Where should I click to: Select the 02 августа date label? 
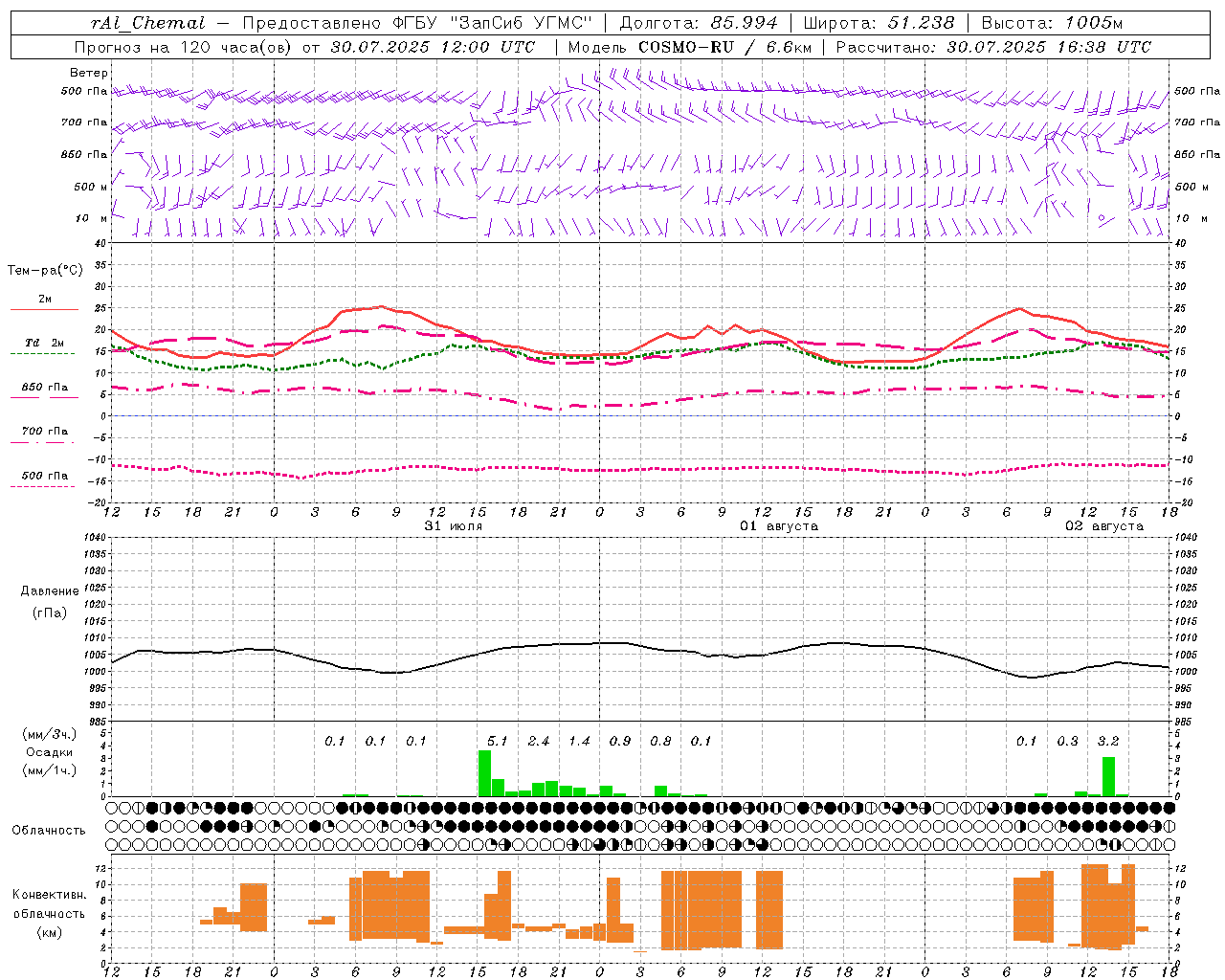[1104, 526]
